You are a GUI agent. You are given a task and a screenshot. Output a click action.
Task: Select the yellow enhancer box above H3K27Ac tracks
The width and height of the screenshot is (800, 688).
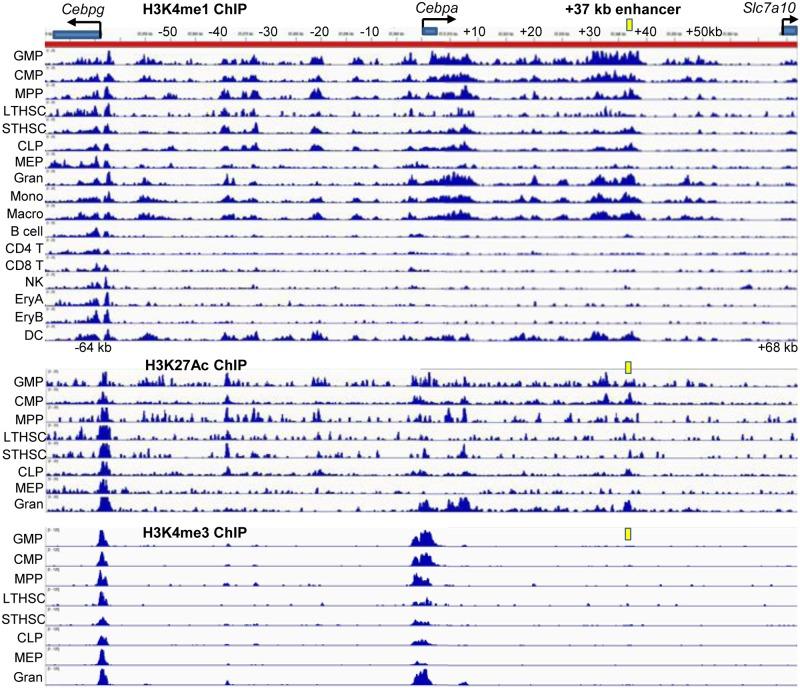[x=627, y=367]
